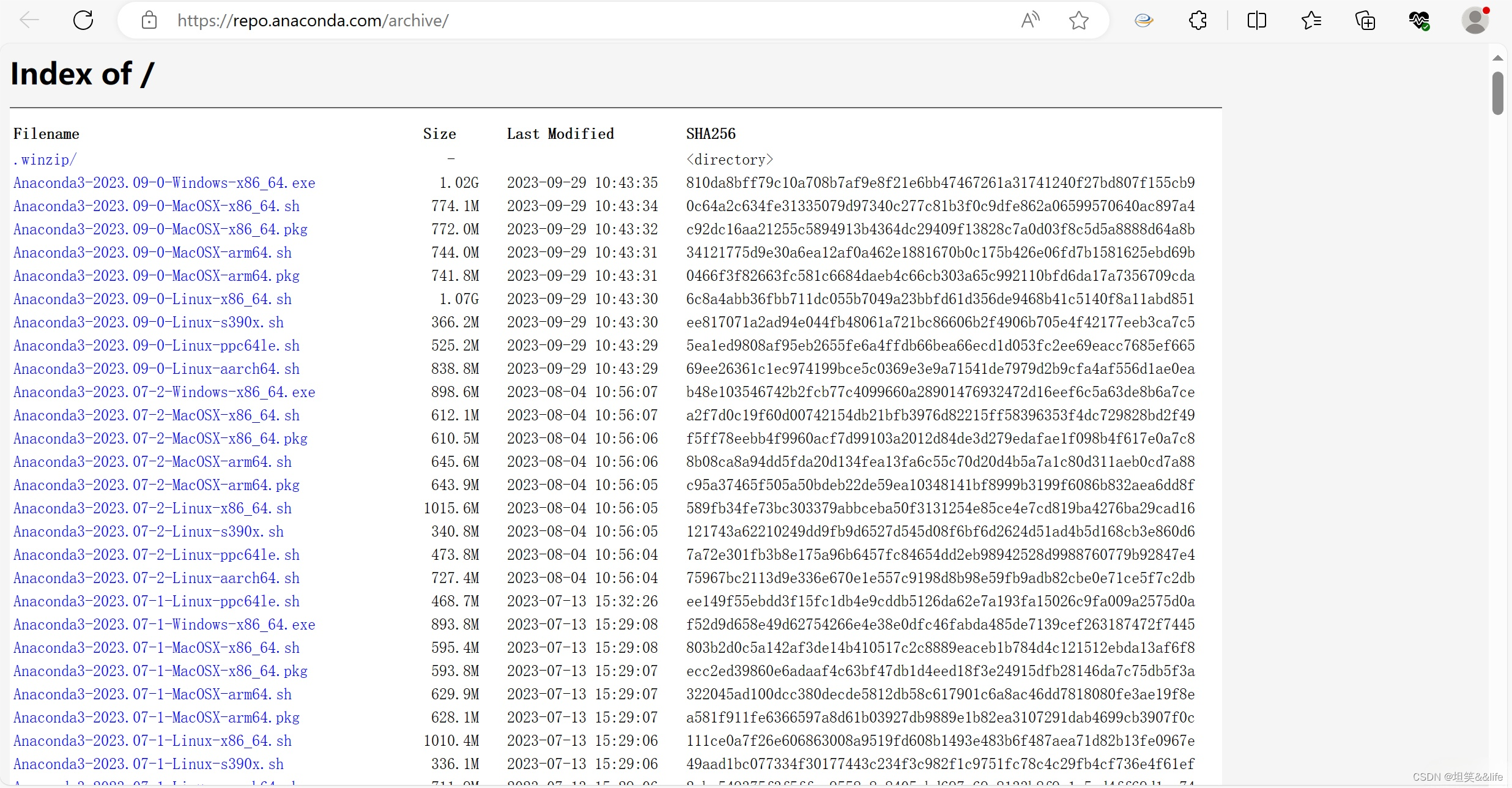This screenshot has height=788, width=1512.
Task: Click the vertical scrollbar thumb
Action: (1497, 93)
